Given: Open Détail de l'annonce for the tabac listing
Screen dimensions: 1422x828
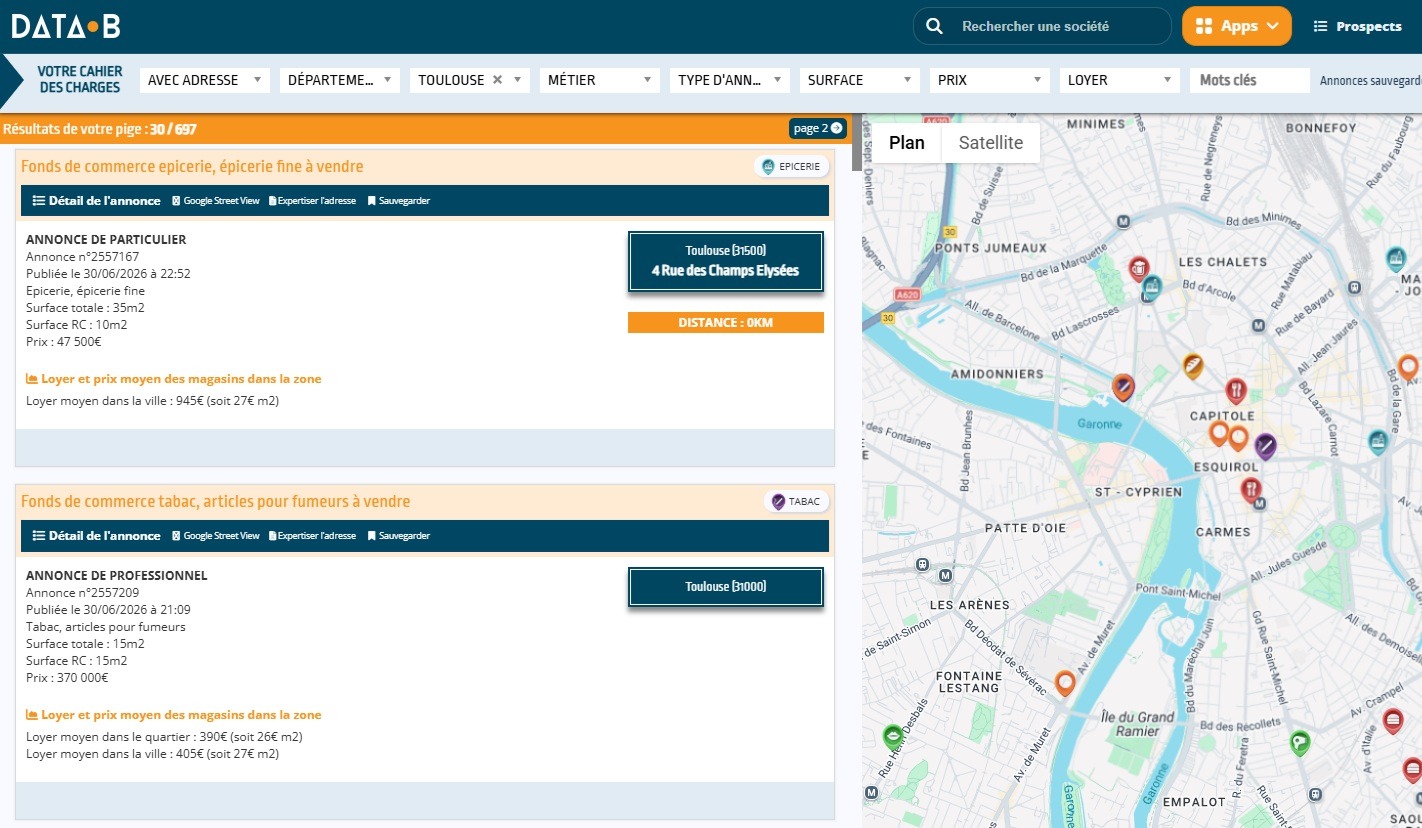Looking at the screenshot, I should tap(96, 536).
